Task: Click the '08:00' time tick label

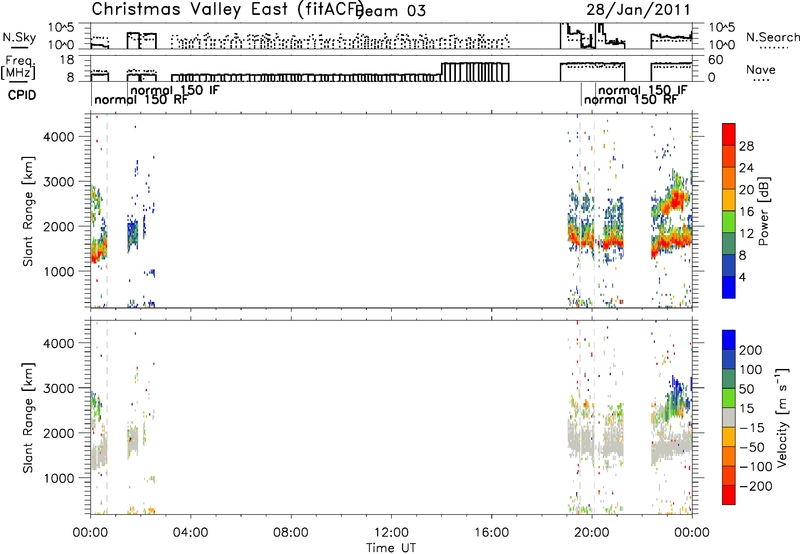Action: click(x=290, y=533)
